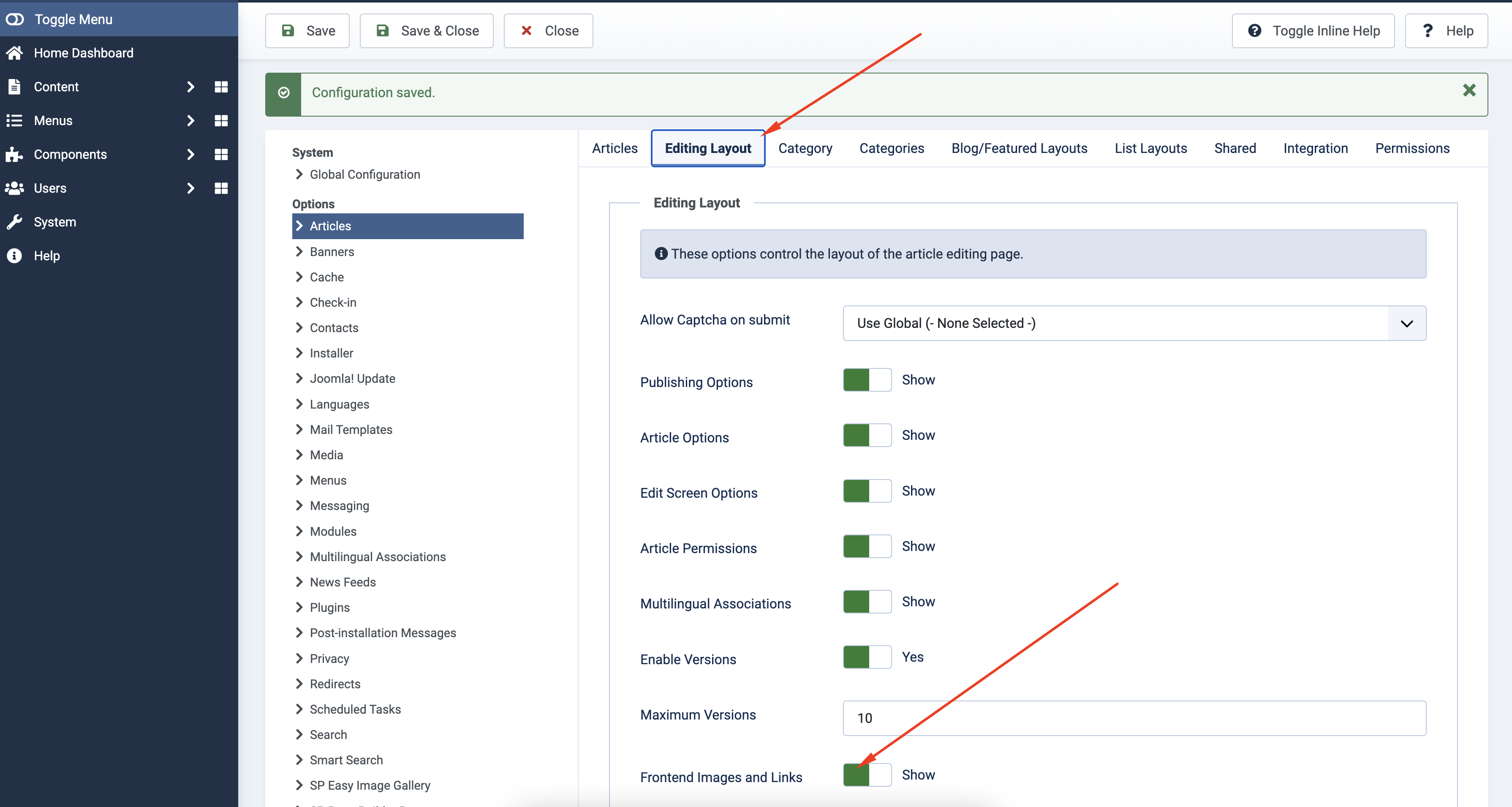
Task: Click the green checkmark icon in success alert
Action: (283, 93)
